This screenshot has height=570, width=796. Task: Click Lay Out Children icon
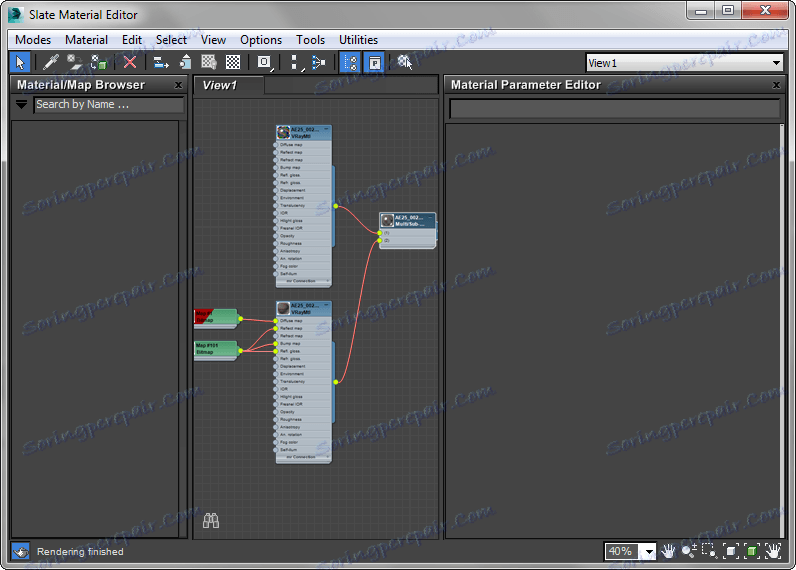[x=319, y=62]
